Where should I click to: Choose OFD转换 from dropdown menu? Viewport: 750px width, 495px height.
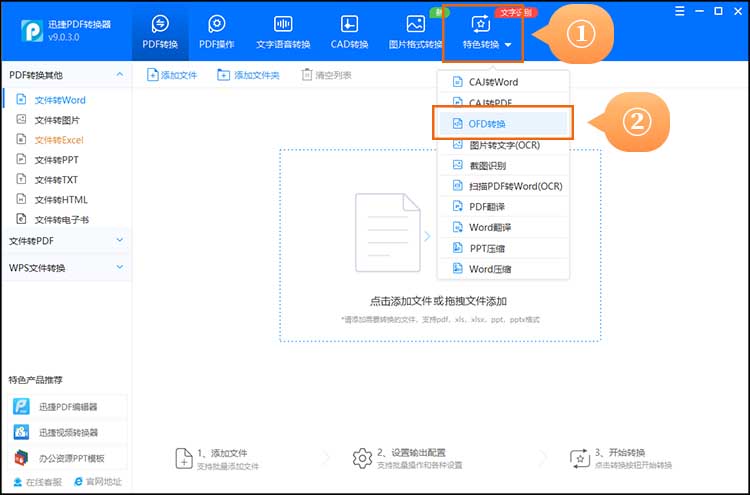point(503,124)
